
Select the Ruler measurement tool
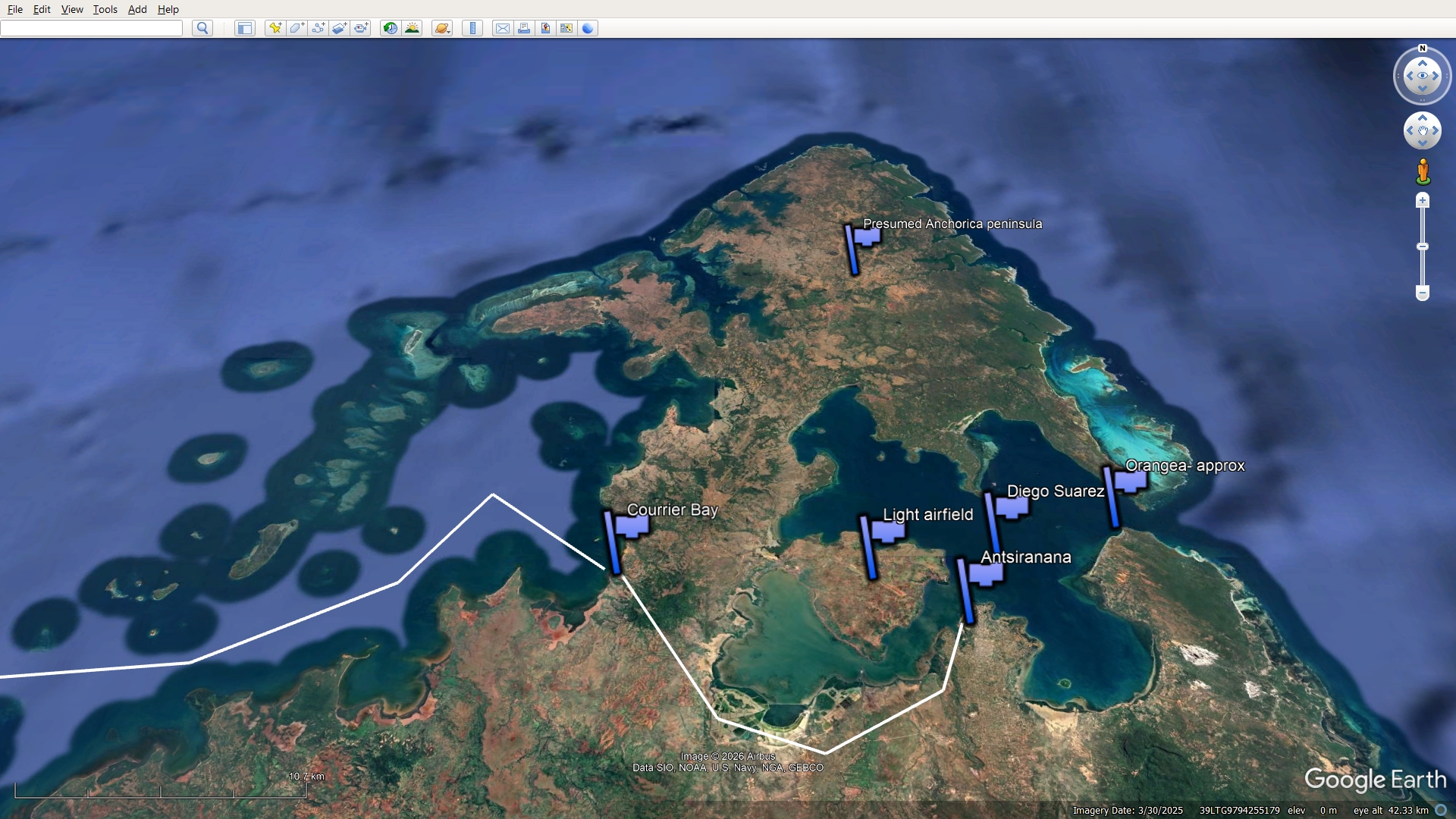pyautogui.click(x=472, y=28)
